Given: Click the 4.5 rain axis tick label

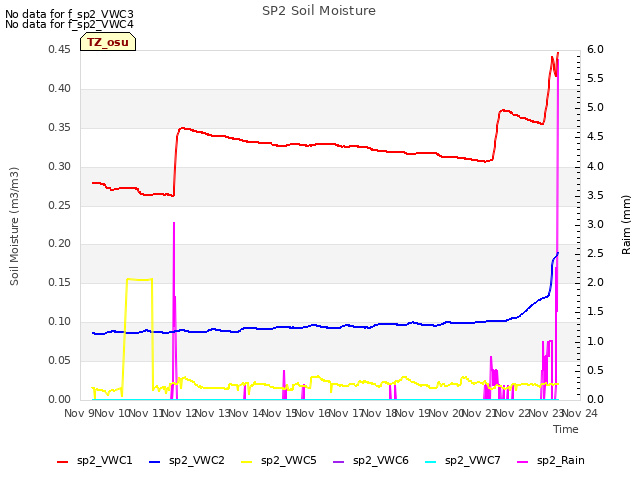Looking at the screenshot, I should click(595, 137).
